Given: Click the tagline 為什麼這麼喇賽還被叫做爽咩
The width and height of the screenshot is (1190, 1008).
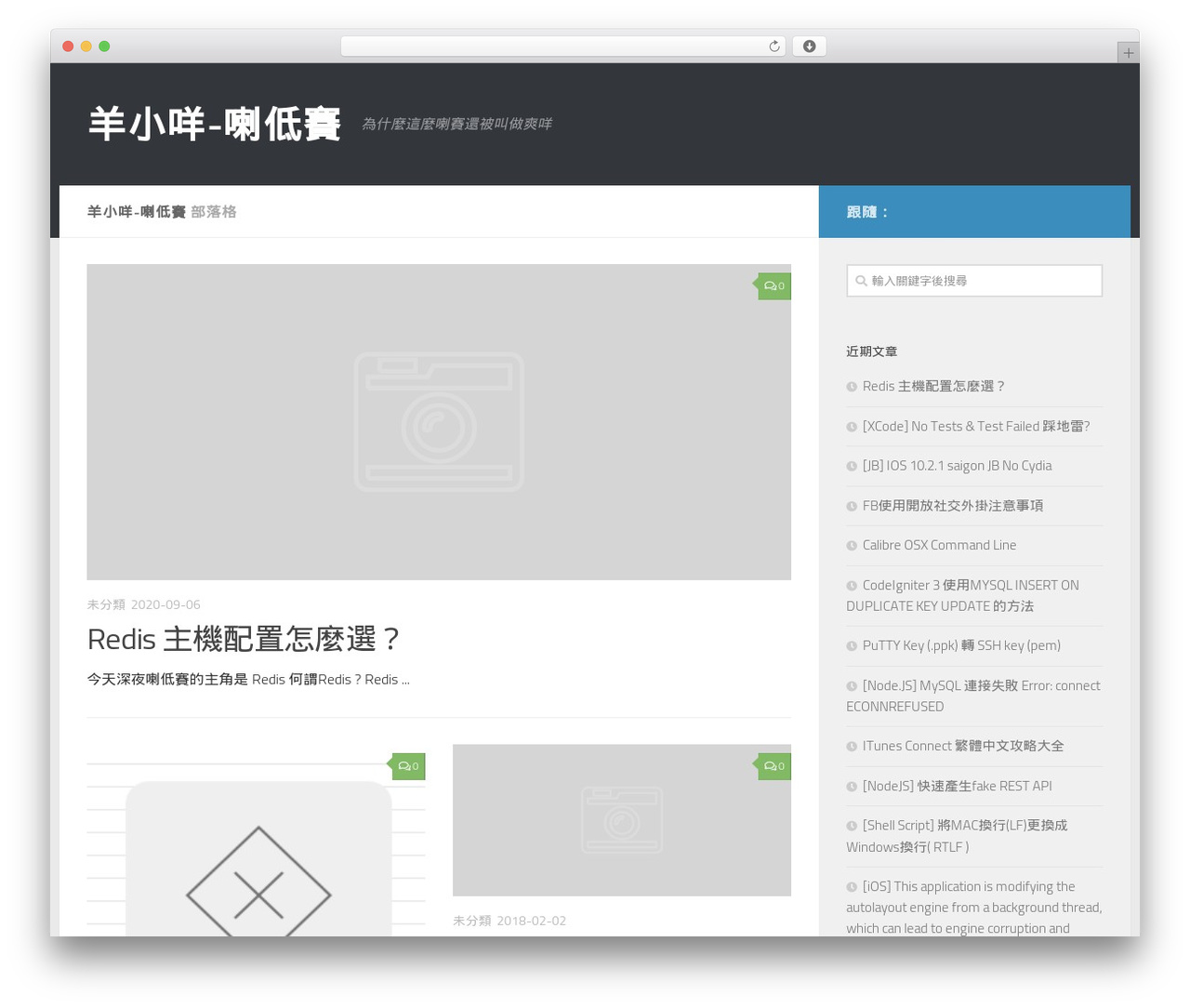Looking at the screenshot, I should coord(456,124).
